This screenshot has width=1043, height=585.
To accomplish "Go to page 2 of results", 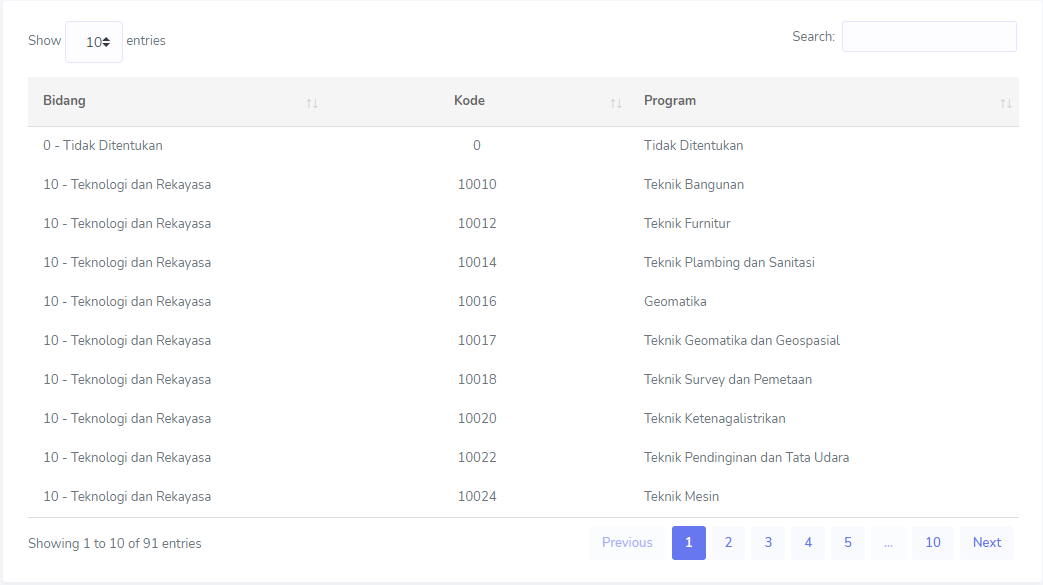I will point(728,542).
